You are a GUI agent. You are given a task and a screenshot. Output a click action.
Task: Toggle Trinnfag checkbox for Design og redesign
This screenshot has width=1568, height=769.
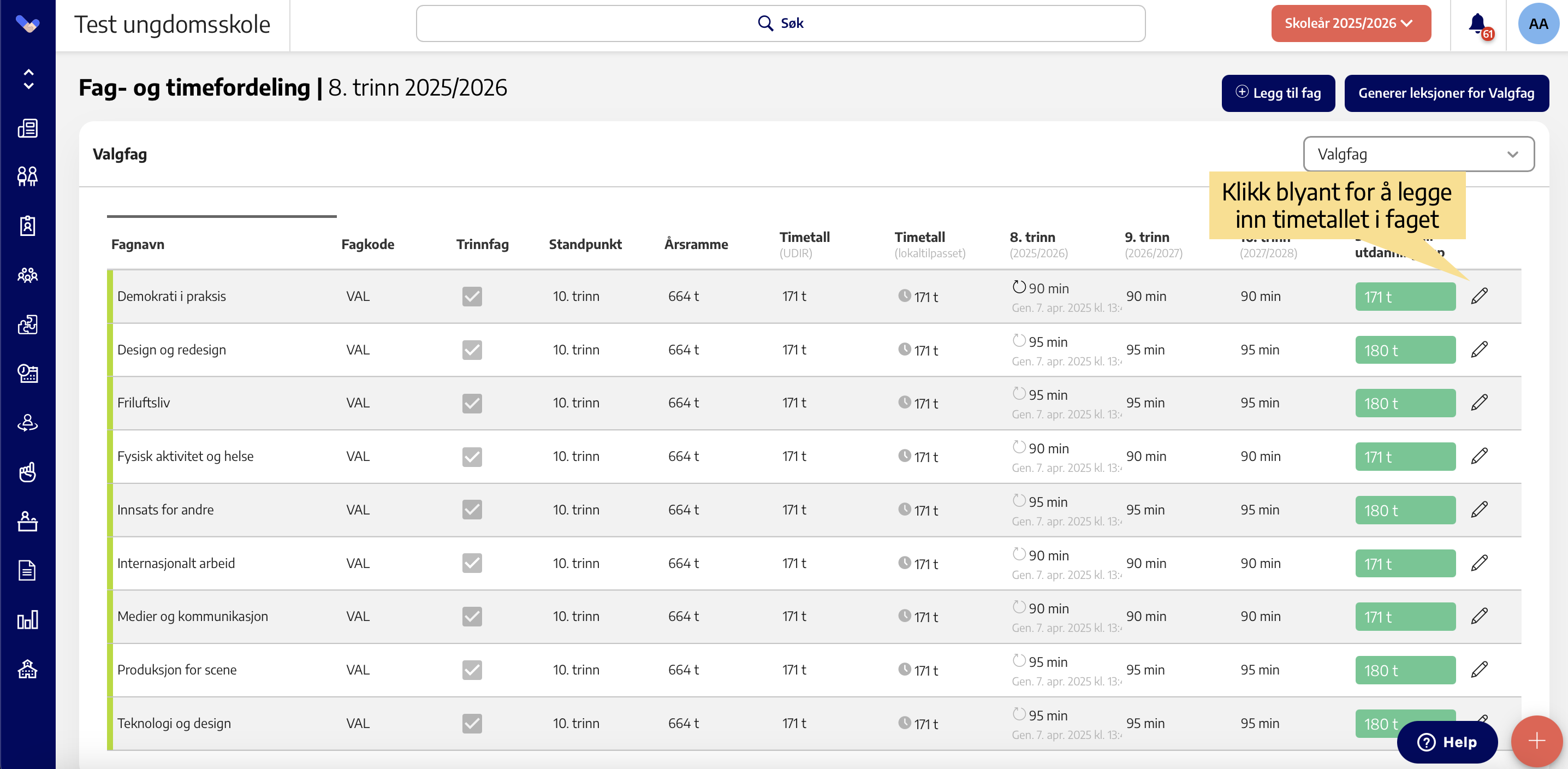coord(472,350)
